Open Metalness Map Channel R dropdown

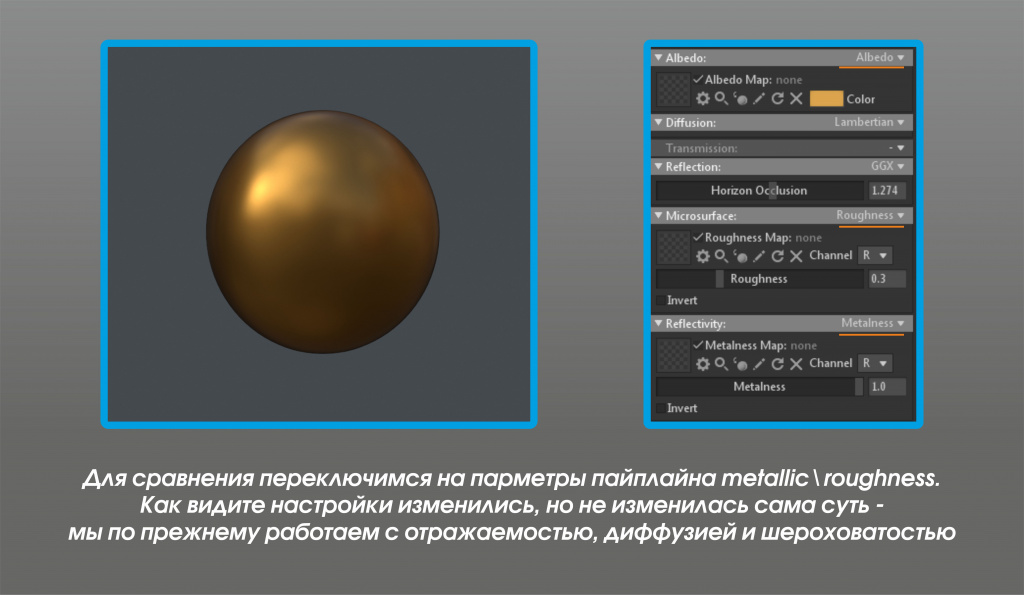pyautogui.click(x=875, y=363)
